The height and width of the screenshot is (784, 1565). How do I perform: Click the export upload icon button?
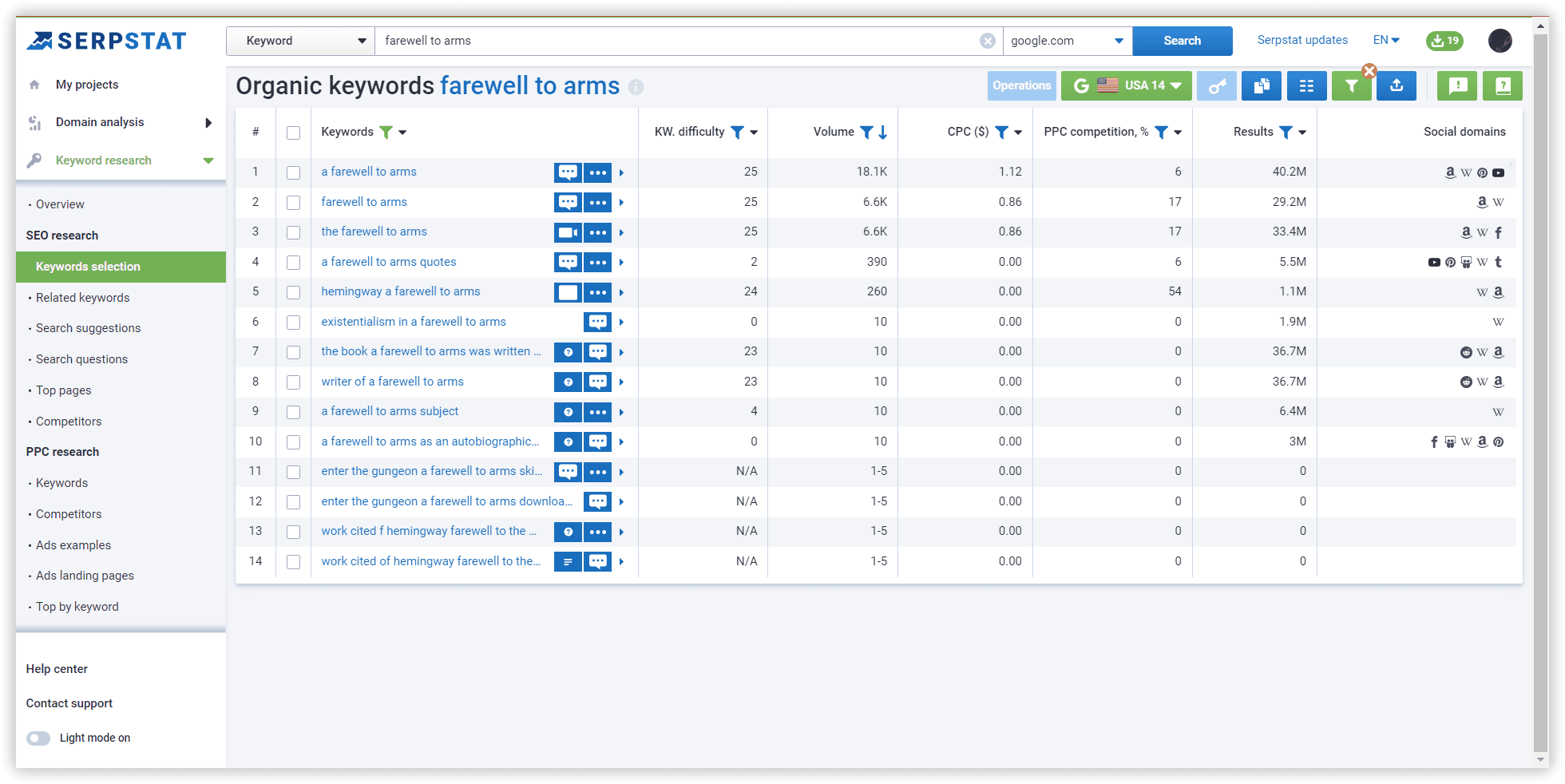[1397, 86]
